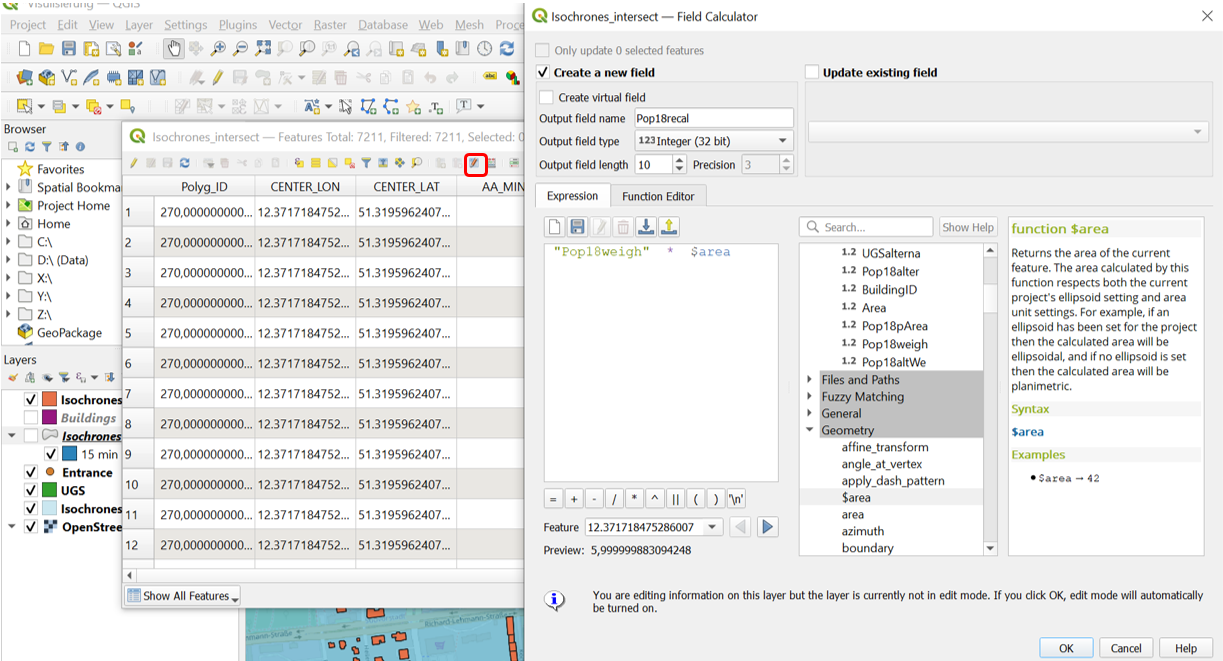Toggle visibility of the Buildings layer
The height and width of the screenshot is (661, 1223).
31,418
